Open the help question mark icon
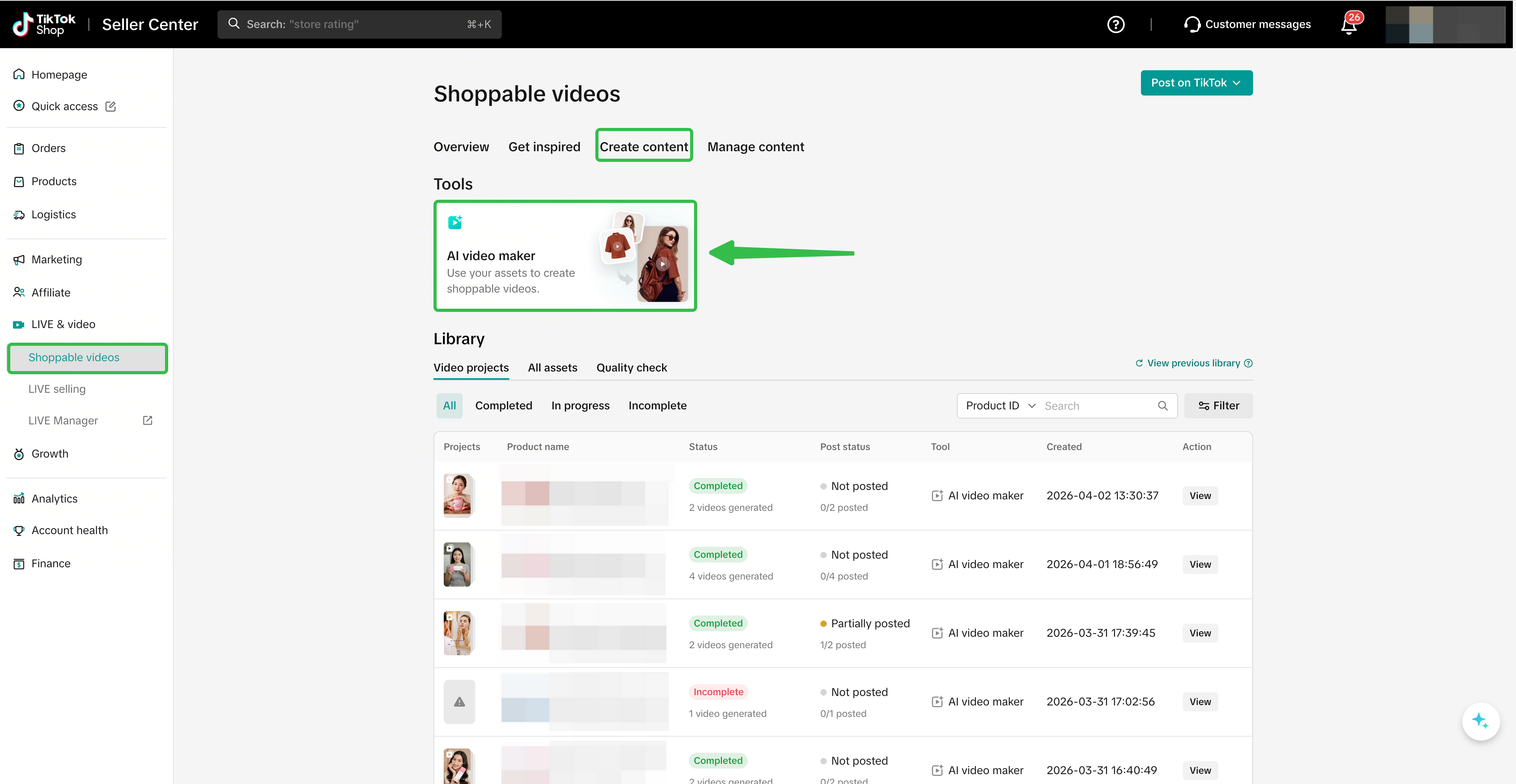Image resolution: width=1516 pixels, height=784 pixels. [x=1115, y=24]
